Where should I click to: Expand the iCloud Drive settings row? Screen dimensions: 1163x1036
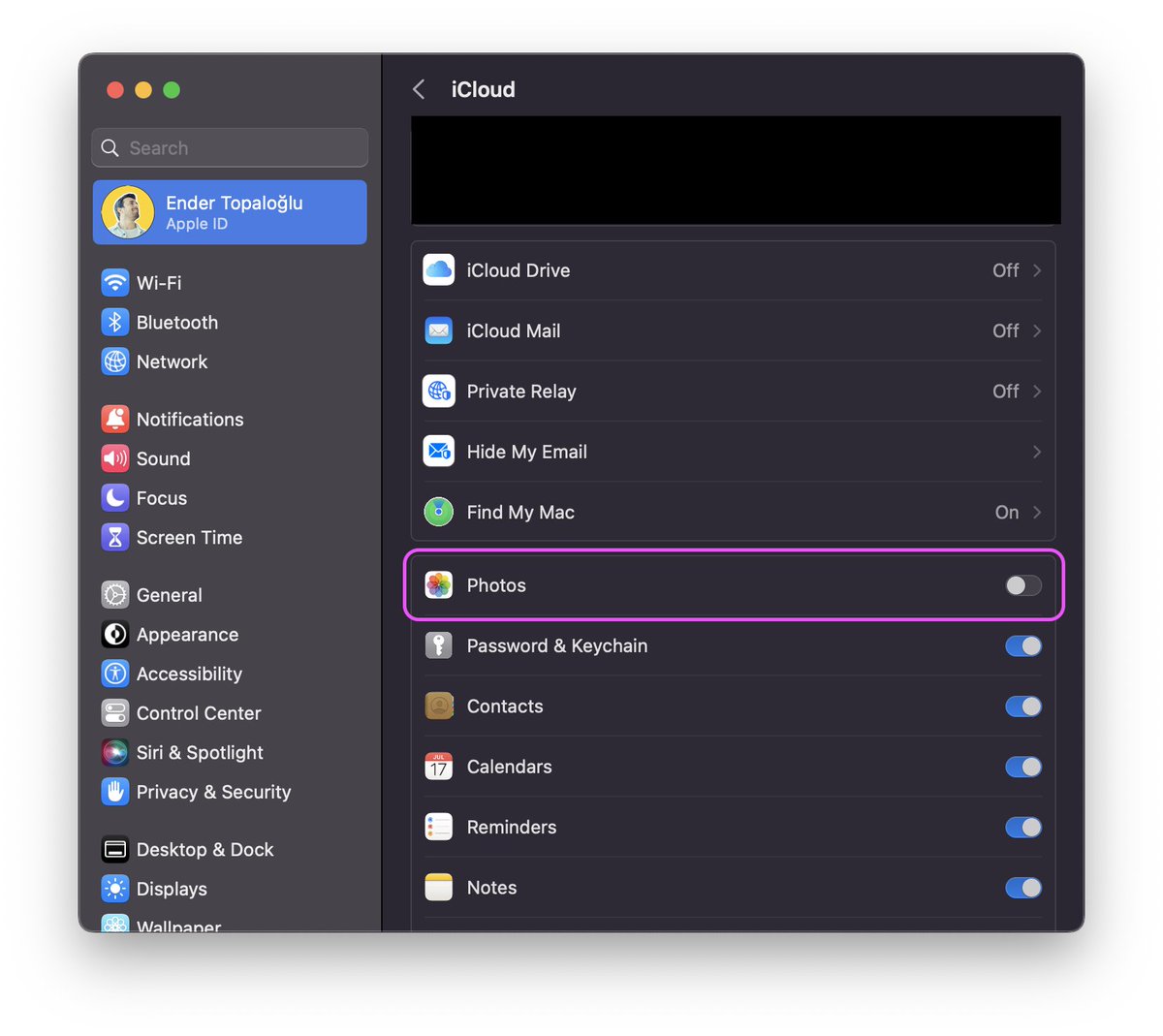(x=1037, y=270)
